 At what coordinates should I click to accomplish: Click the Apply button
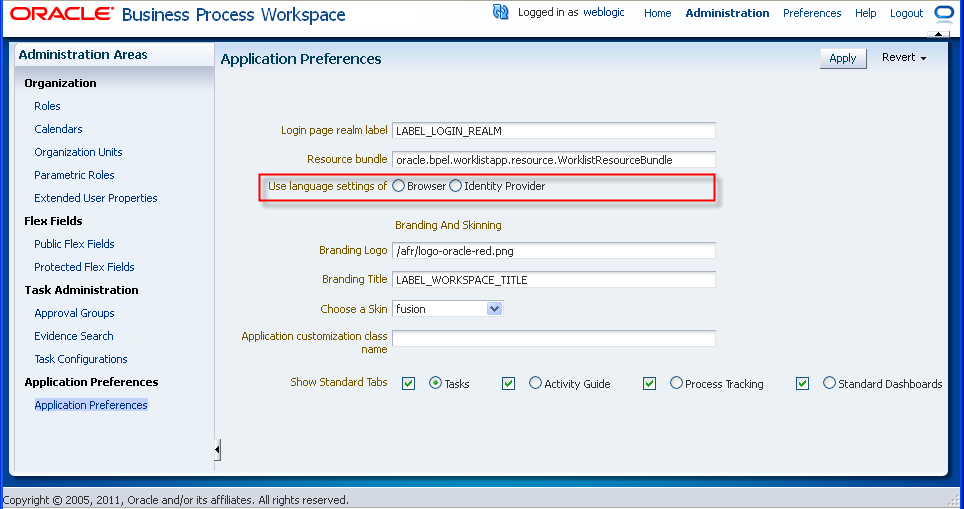pyautogui.click(x=843, y=58)
